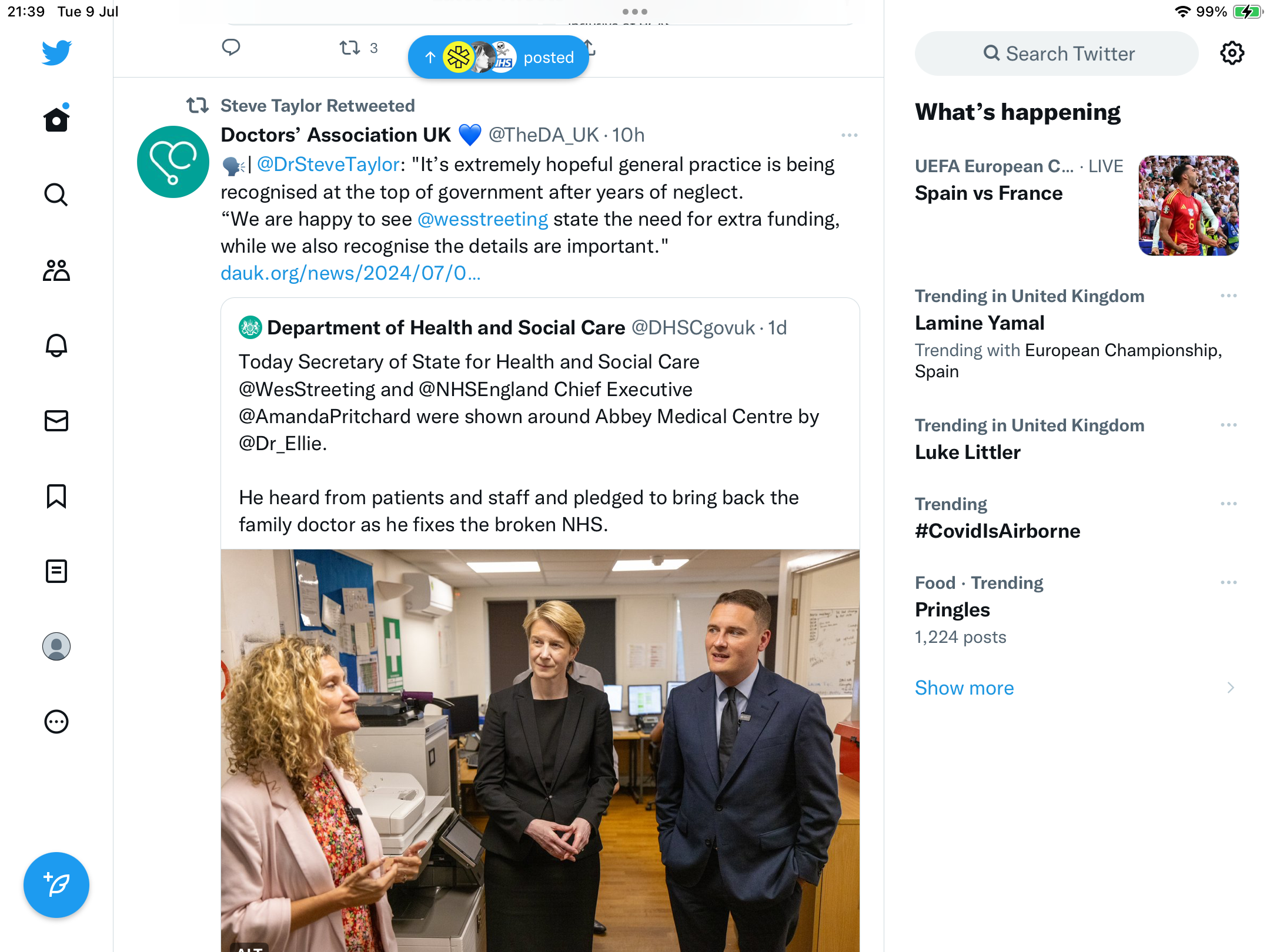This screenshot has height=952, width=1270.
Task: Compose a new tweet
Action: (x=56, y=885)
